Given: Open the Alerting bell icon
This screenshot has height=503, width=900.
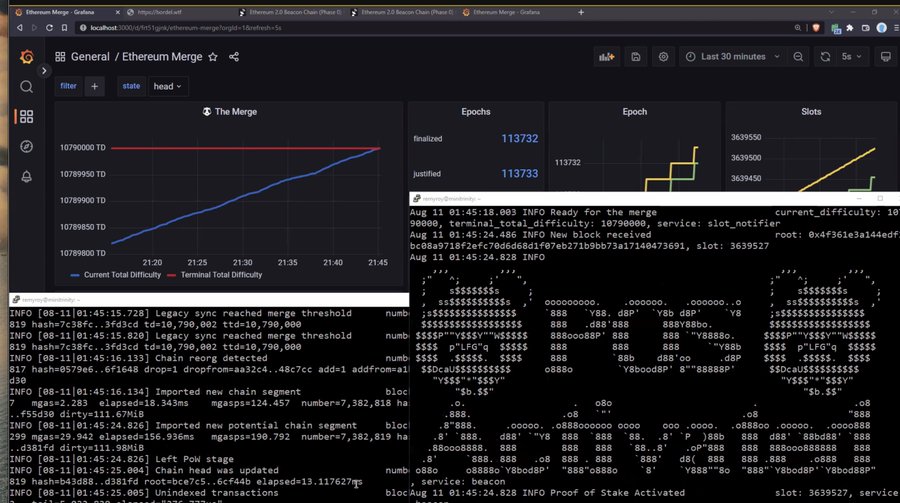Looking at the screenshot, I should point(26,176).
